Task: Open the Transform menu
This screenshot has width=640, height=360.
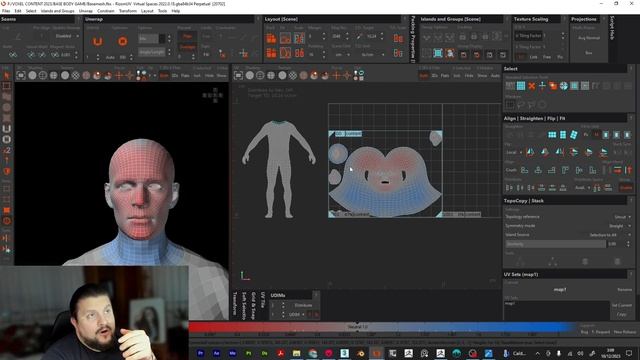Action: [x=128, y=11]
